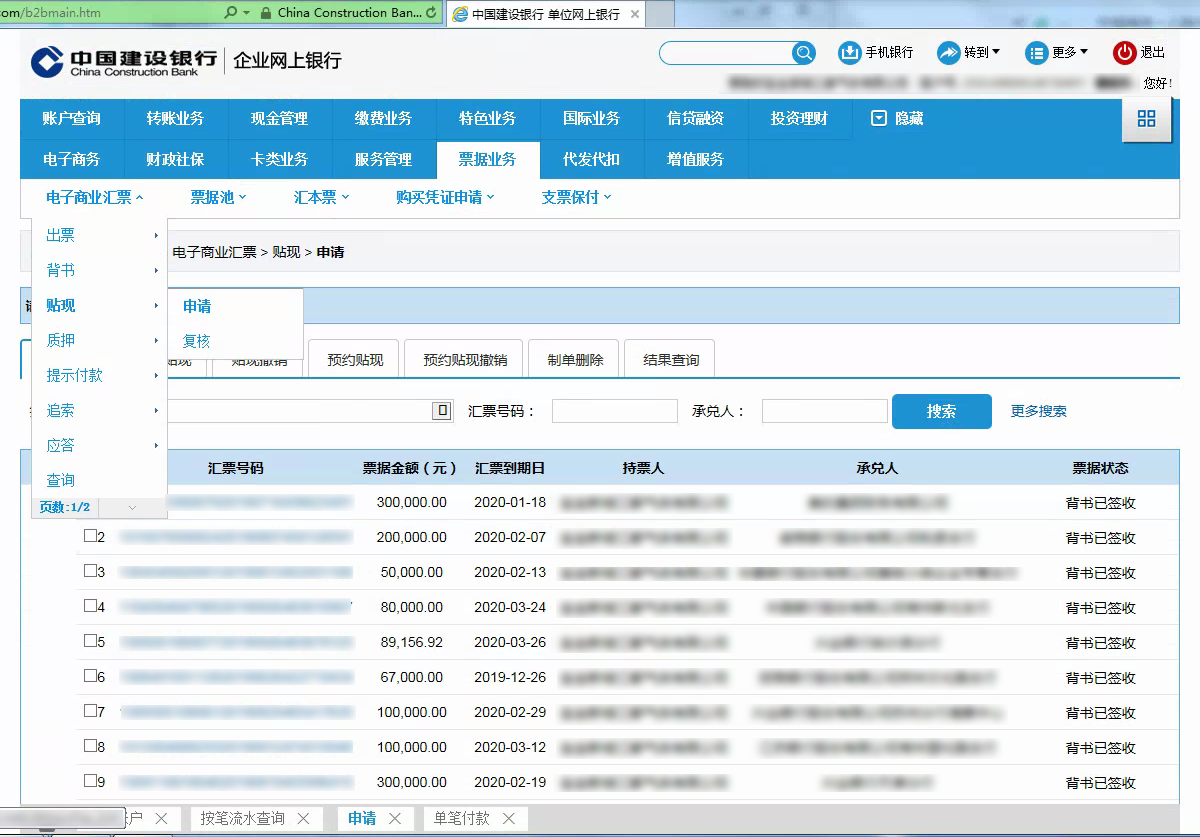Expand the 支票保付 dropdown

coord(576,198)
